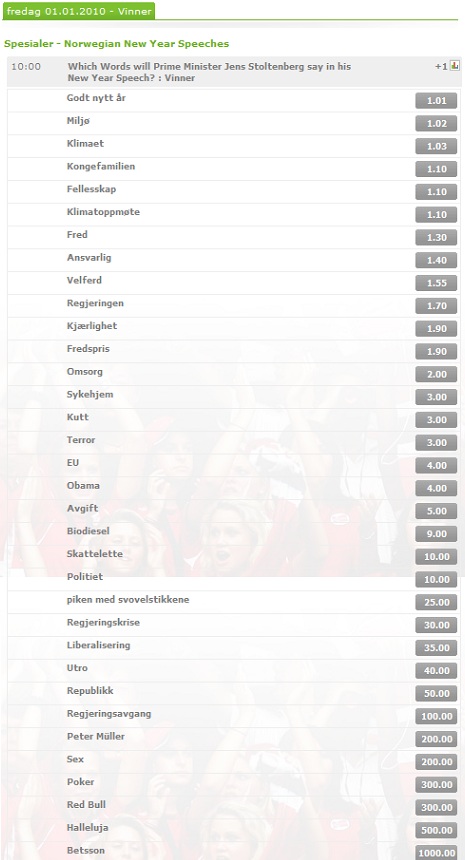Choose the 1.03 odds for Klimaet
The width and height of the screenshot is (465, 860).
tap(436, 146)
